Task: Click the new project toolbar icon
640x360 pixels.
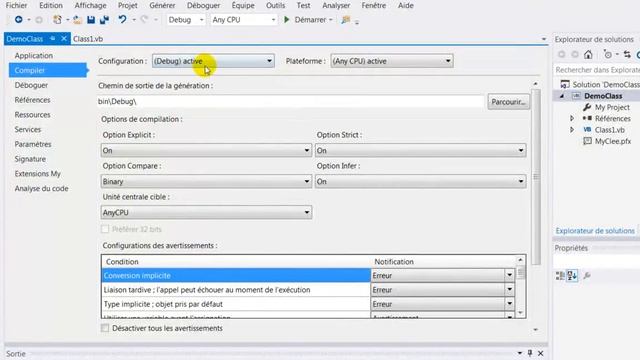Action: [58, 20]
